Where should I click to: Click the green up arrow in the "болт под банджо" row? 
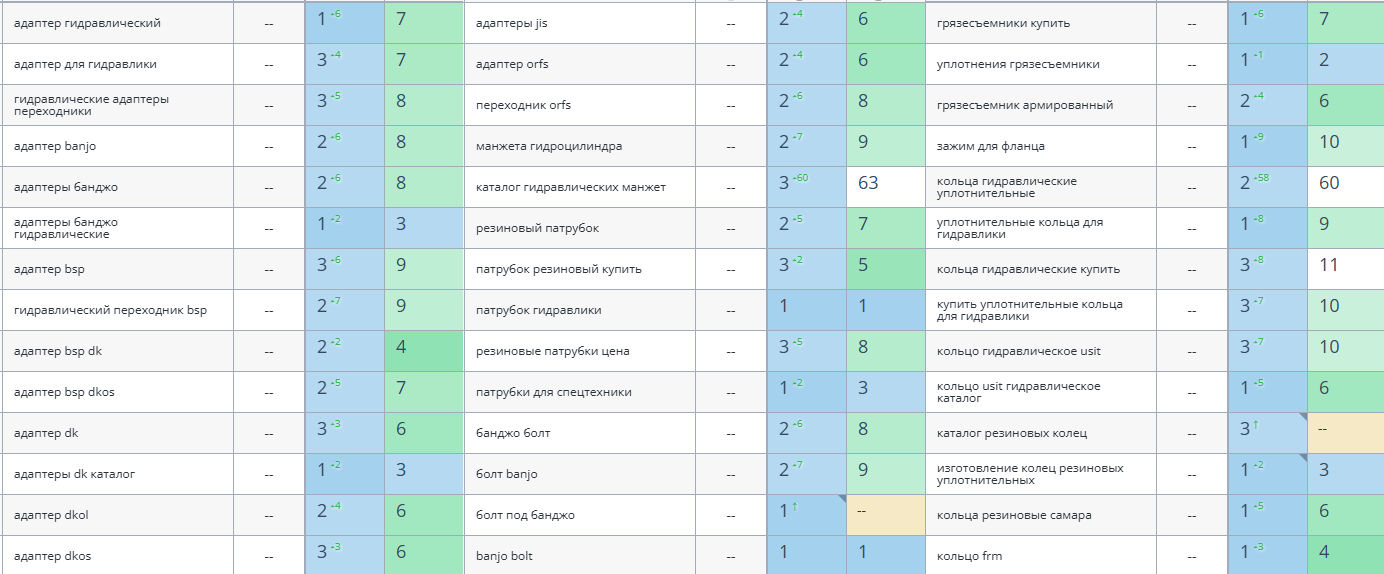(x=794, y=508)
